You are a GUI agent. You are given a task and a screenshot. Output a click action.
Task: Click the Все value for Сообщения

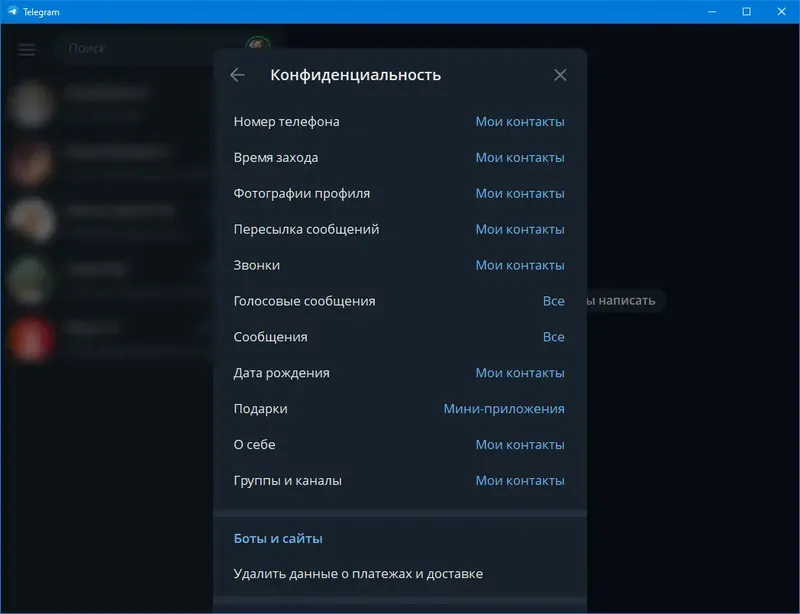554,337
